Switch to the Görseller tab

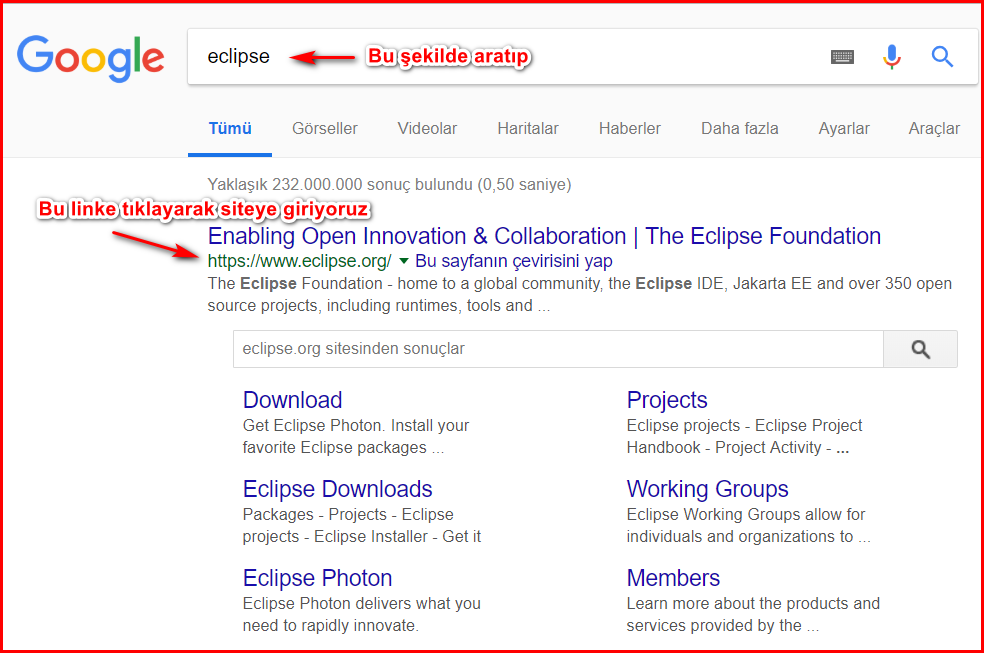[324, 129]
